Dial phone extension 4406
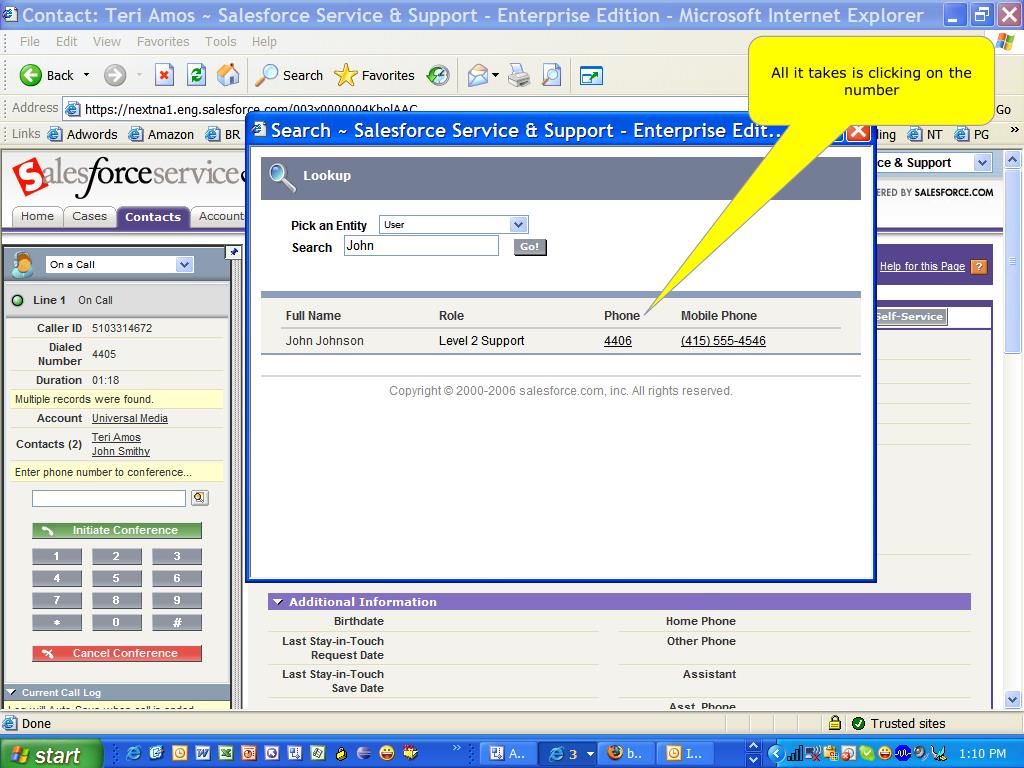Viewport: 1024px width, 768px height. (618, 341)
